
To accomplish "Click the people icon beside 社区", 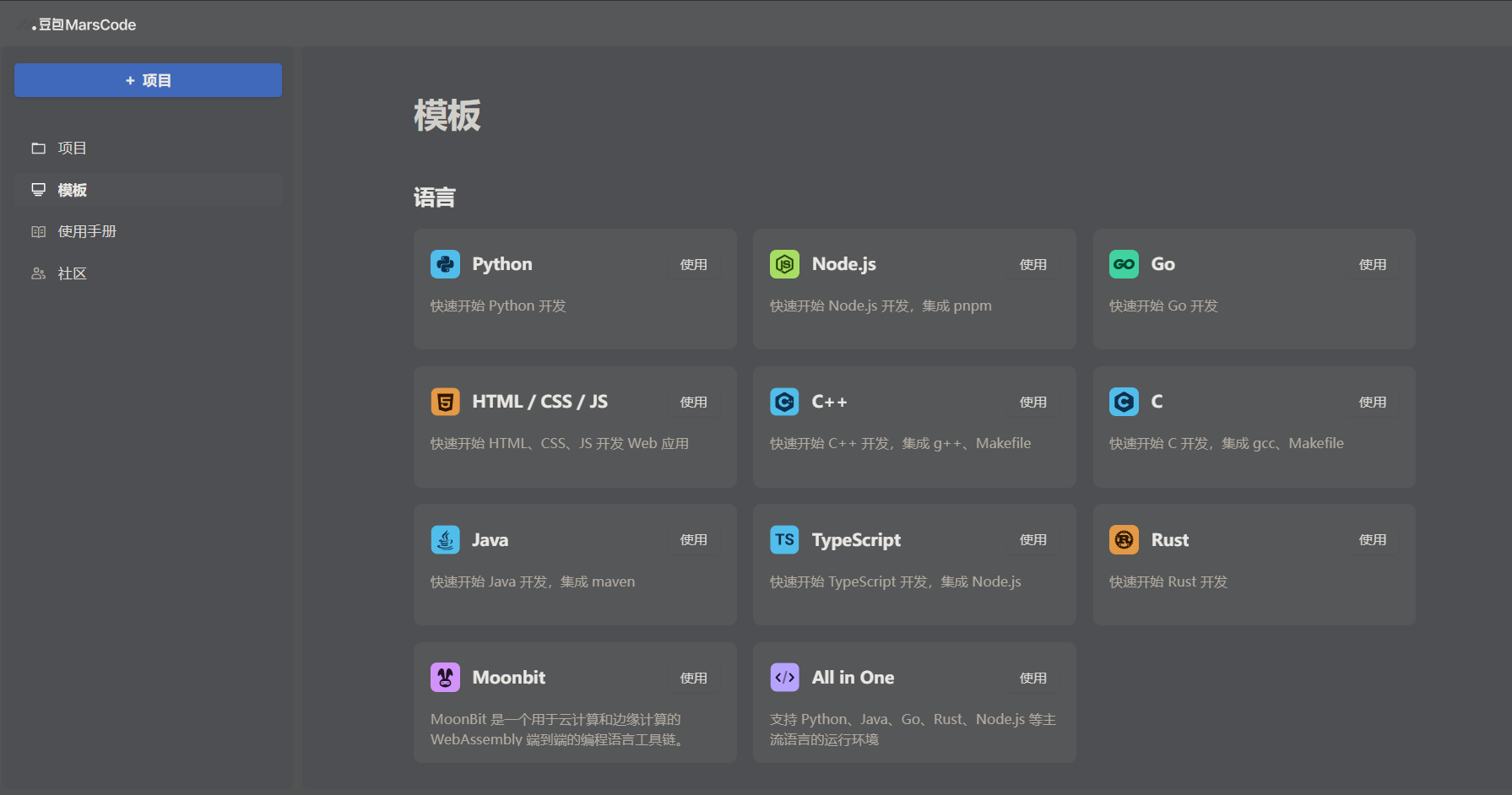I will coord(38,273).
